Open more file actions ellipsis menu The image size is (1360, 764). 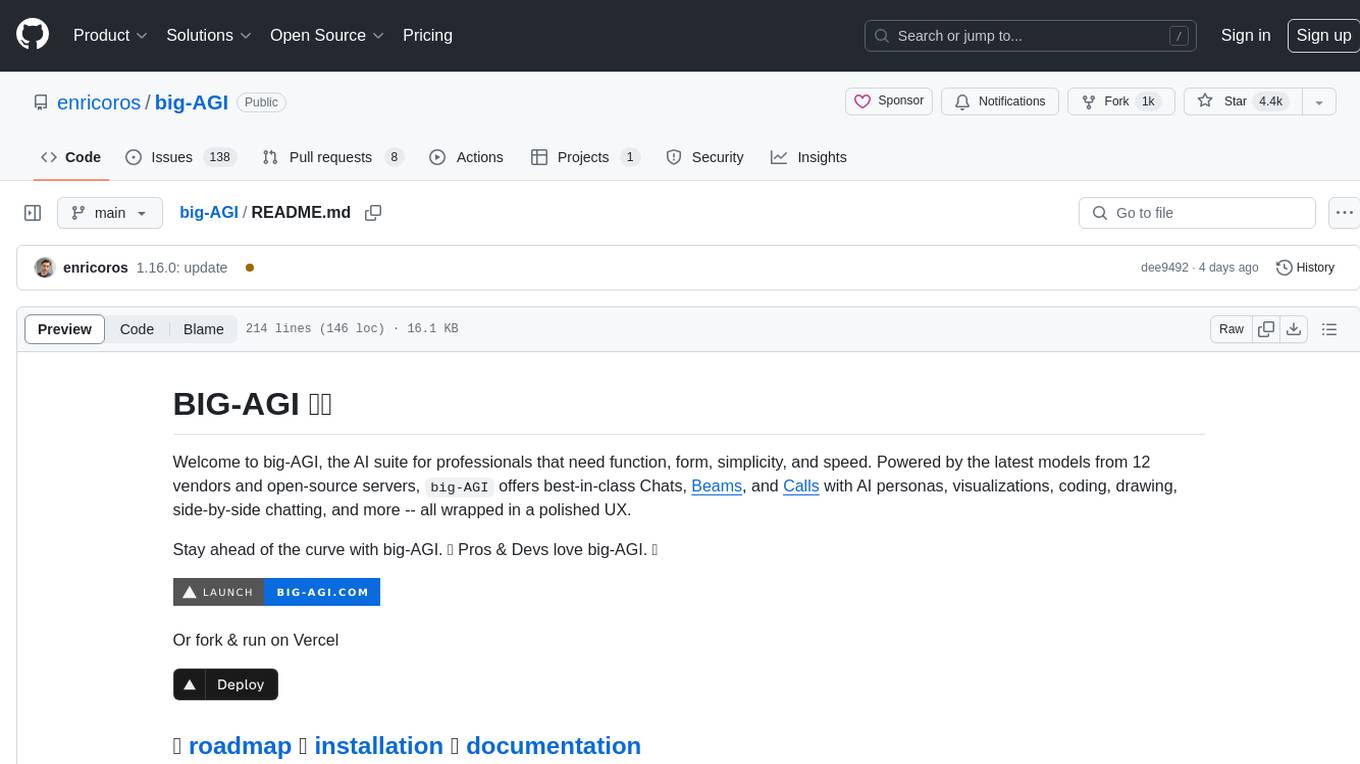pyautogui.click(x=1344, y=213)
